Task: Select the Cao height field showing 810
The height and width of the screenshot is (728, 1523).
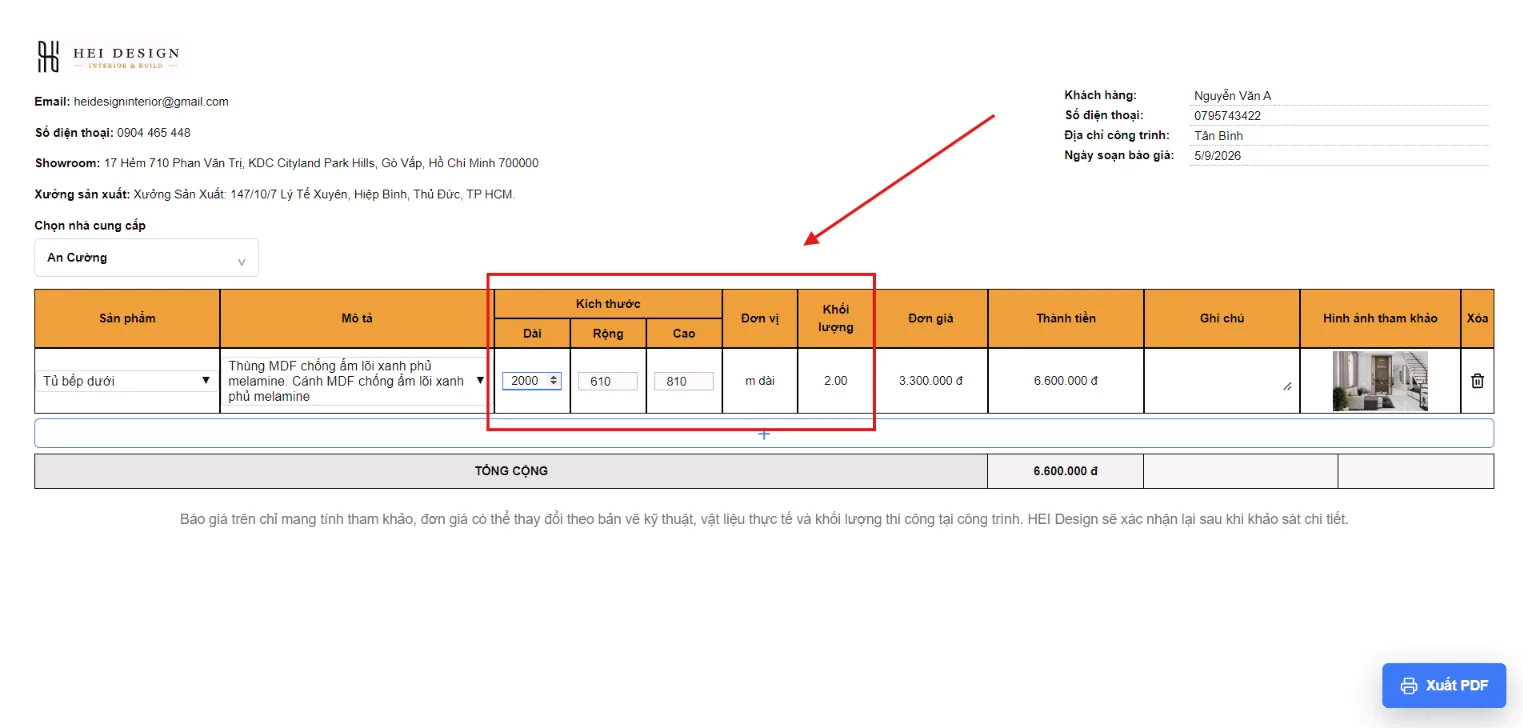Action: click(684, 381)
